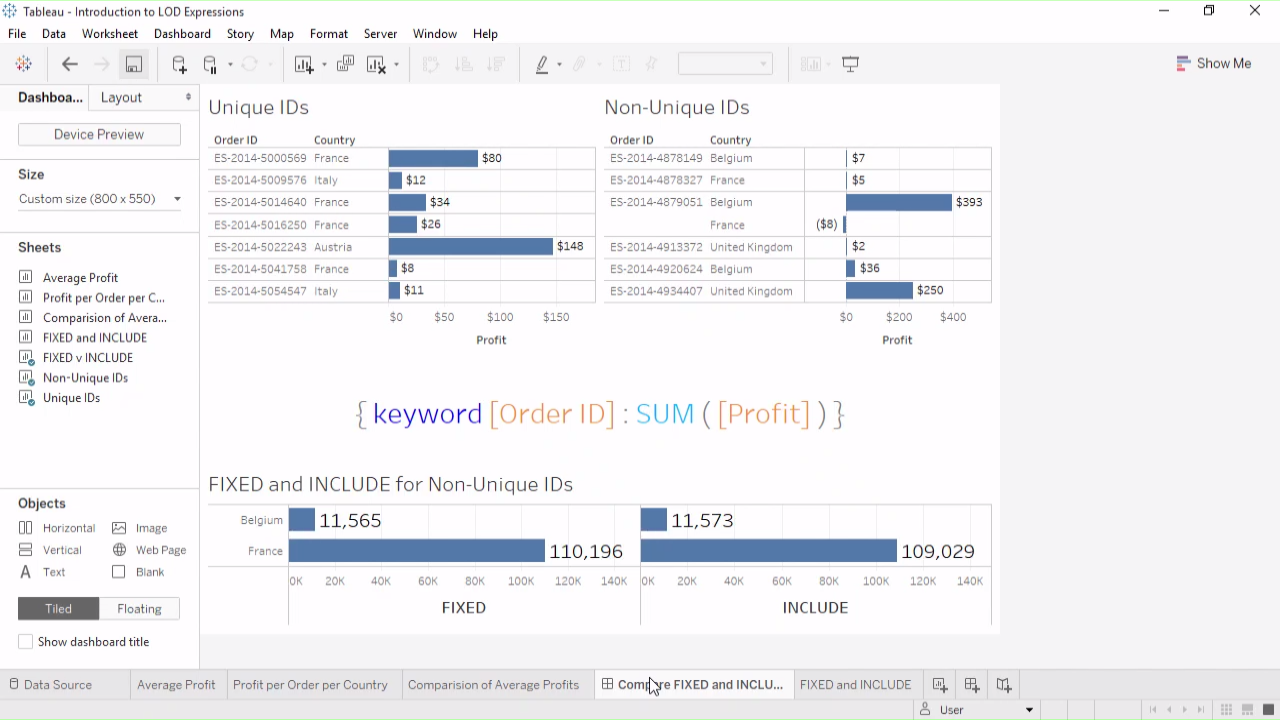Screen dimensions: 1280x720
Task: Select the Tiled layout mode
Action: tap(58, 608)
